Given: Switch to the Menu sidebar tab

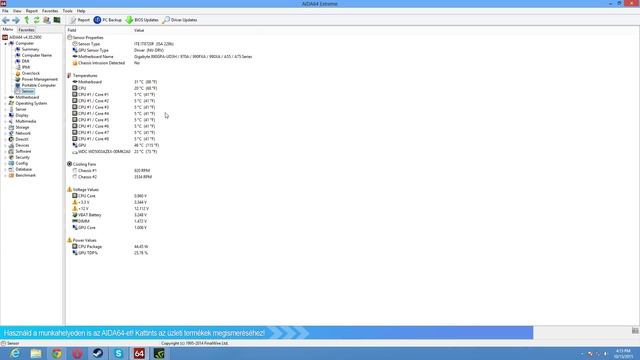Looking at the screenshot, I should click(x=8, y=29).
